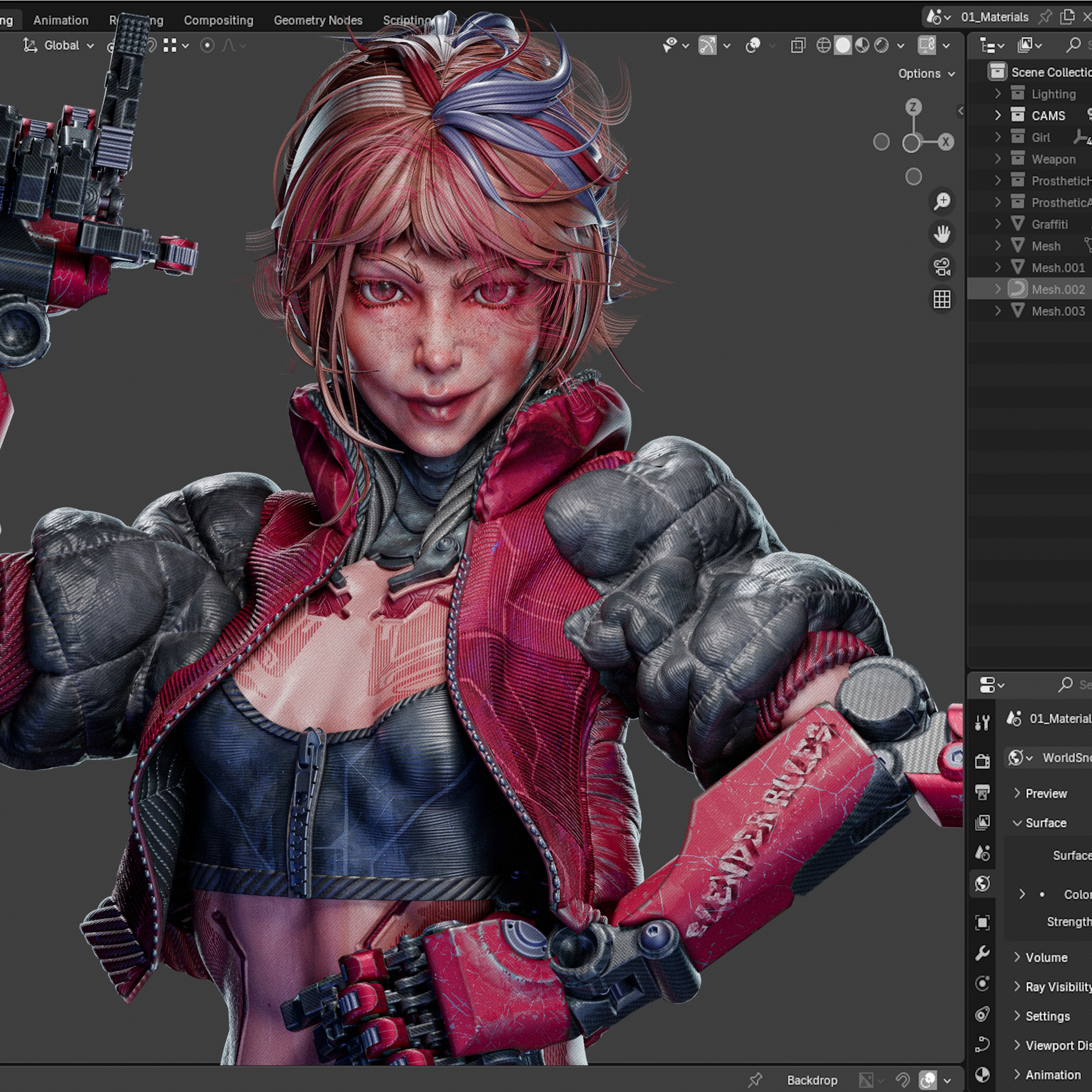The height and width of the screenshot is (1092, 1092).
Task: Open the View Layer properties tab
Action: pyautogui.click(x=982, y=822)
